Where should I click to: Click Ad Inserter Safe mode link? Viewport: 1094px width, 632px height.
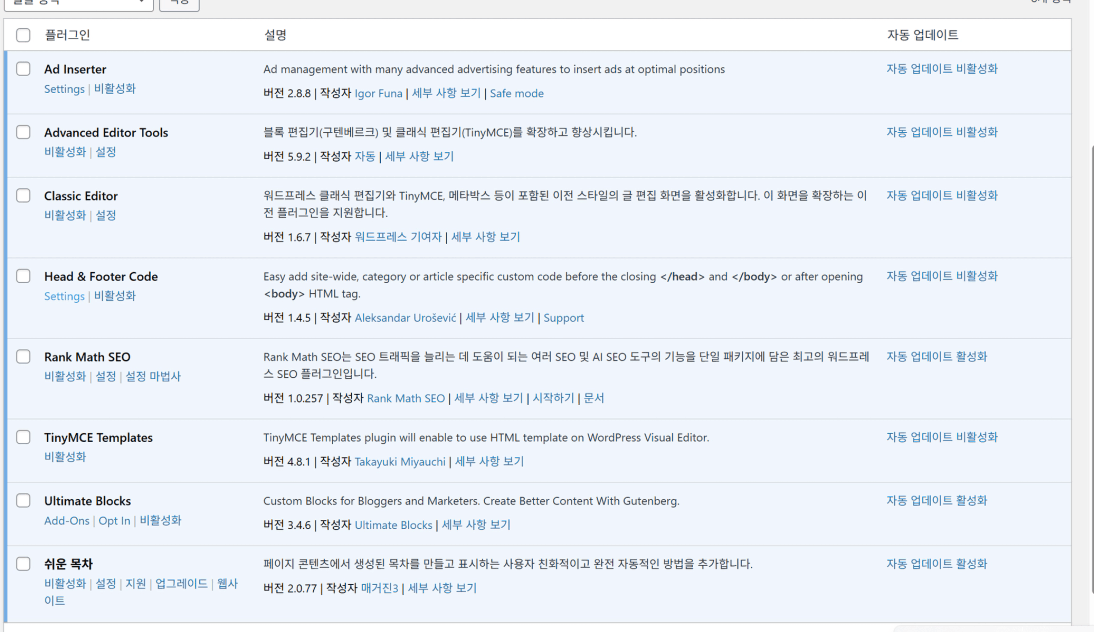(516, 93)
